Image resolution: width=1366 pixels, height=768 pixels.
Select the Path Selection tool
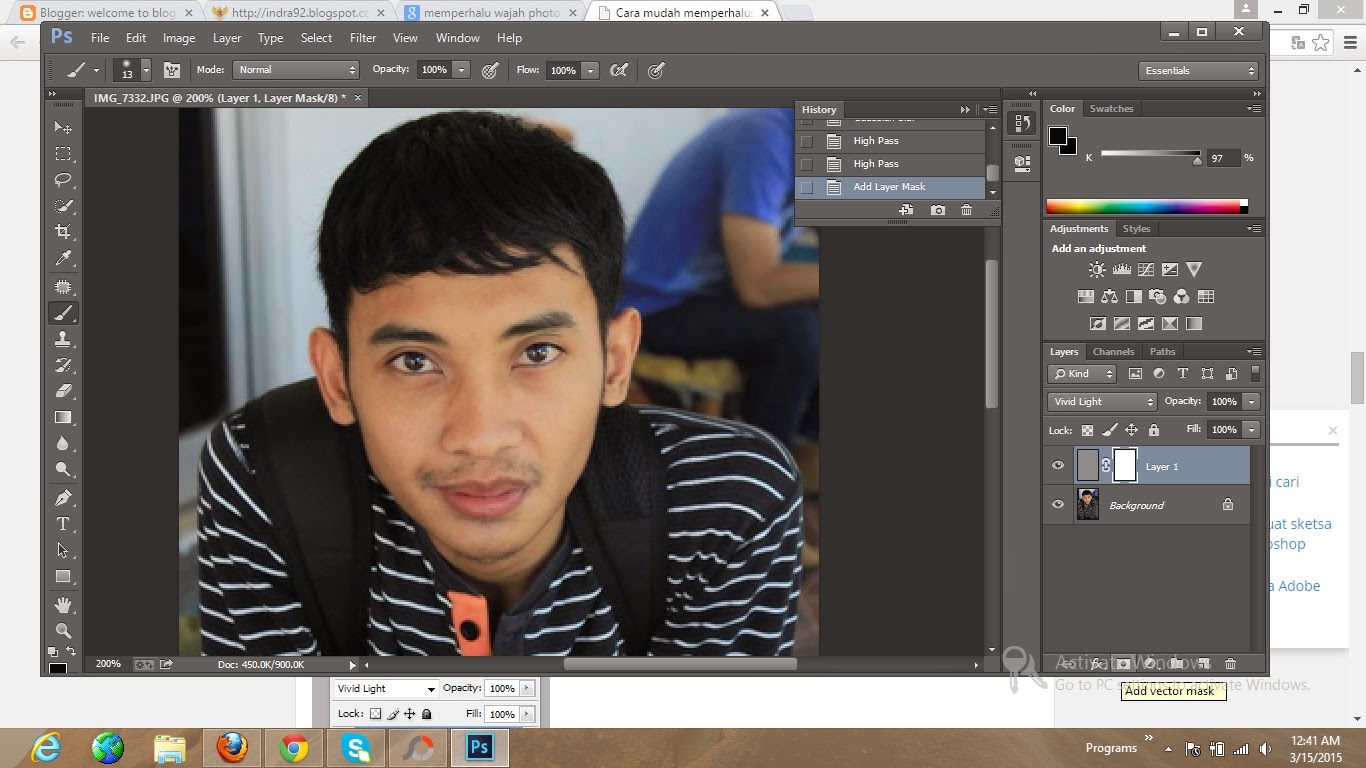(63, 550)
